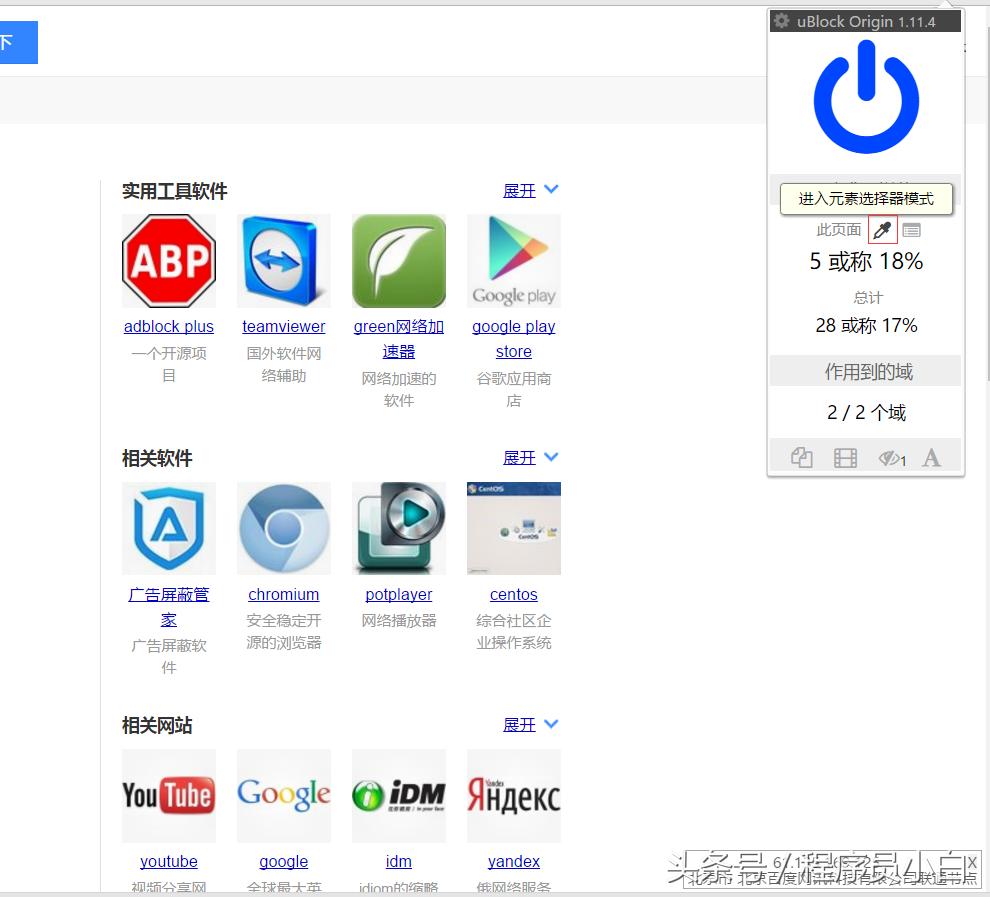The image size is (990, 897).
Task: Click the blue shield 广告屏蔽管家 icon
Action: [x=169, y=528]
